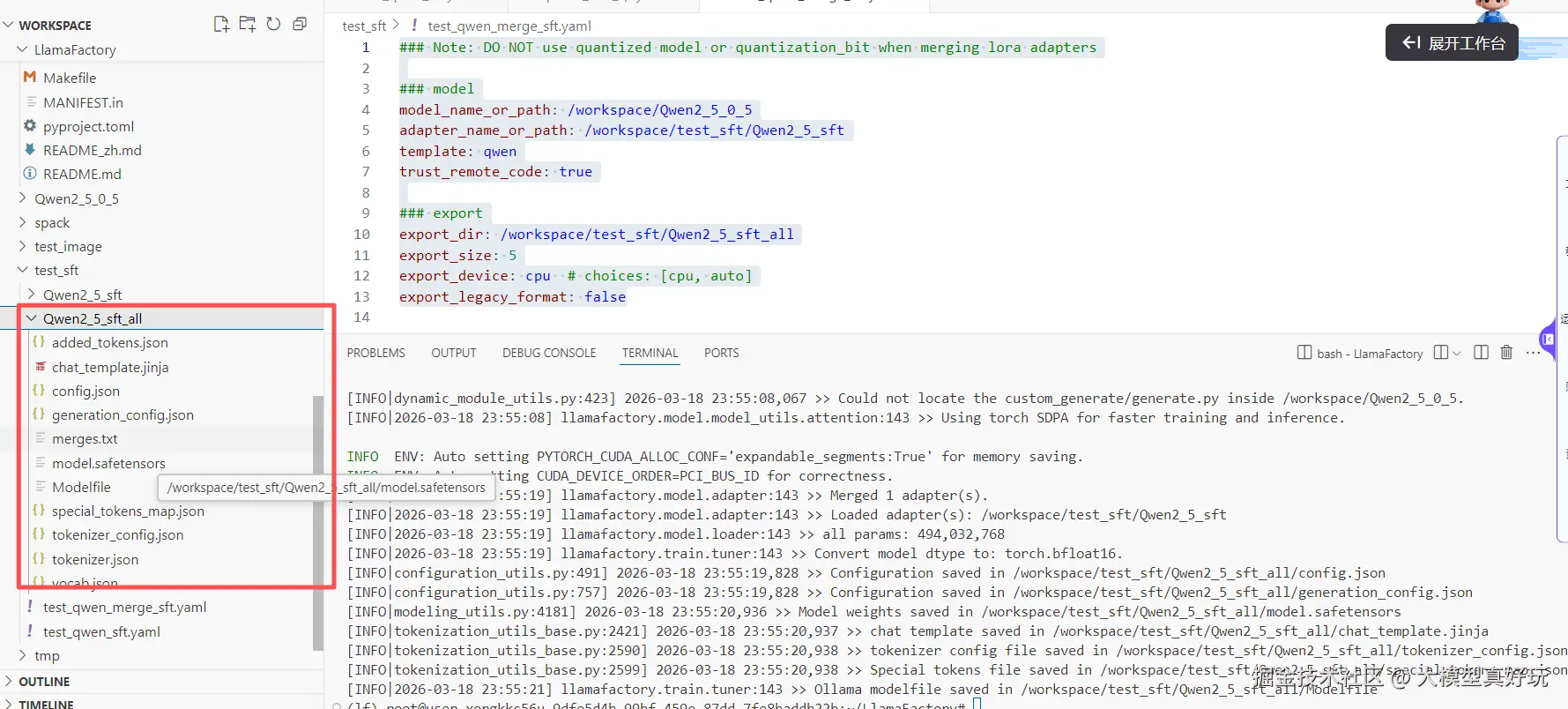1568x709 pixels.
Task: Select merges.txt file
Action: click(x=84, y=438)
